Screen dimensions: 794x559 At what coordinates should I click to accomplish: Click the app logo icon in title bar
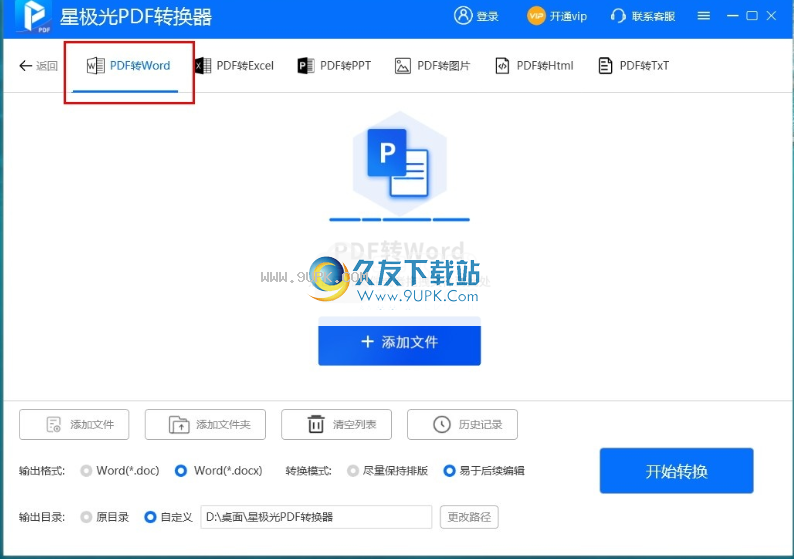(x=33, y=17)
